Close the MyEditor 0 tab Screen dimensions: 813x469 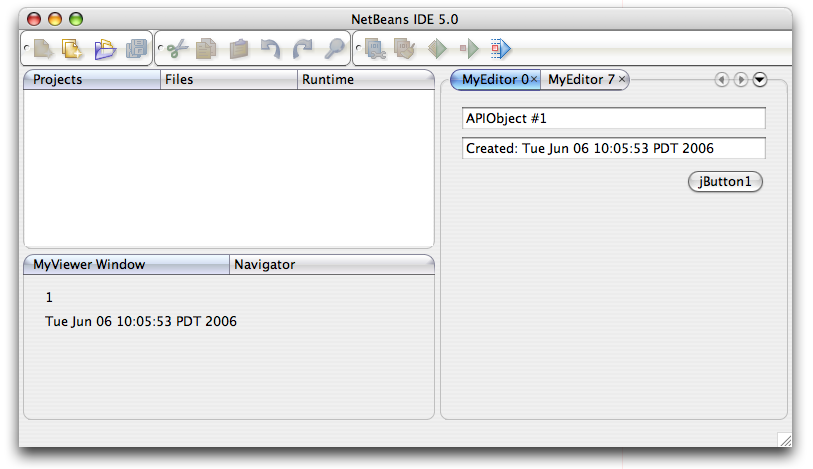pyautogui.click(x=534, y=79)
